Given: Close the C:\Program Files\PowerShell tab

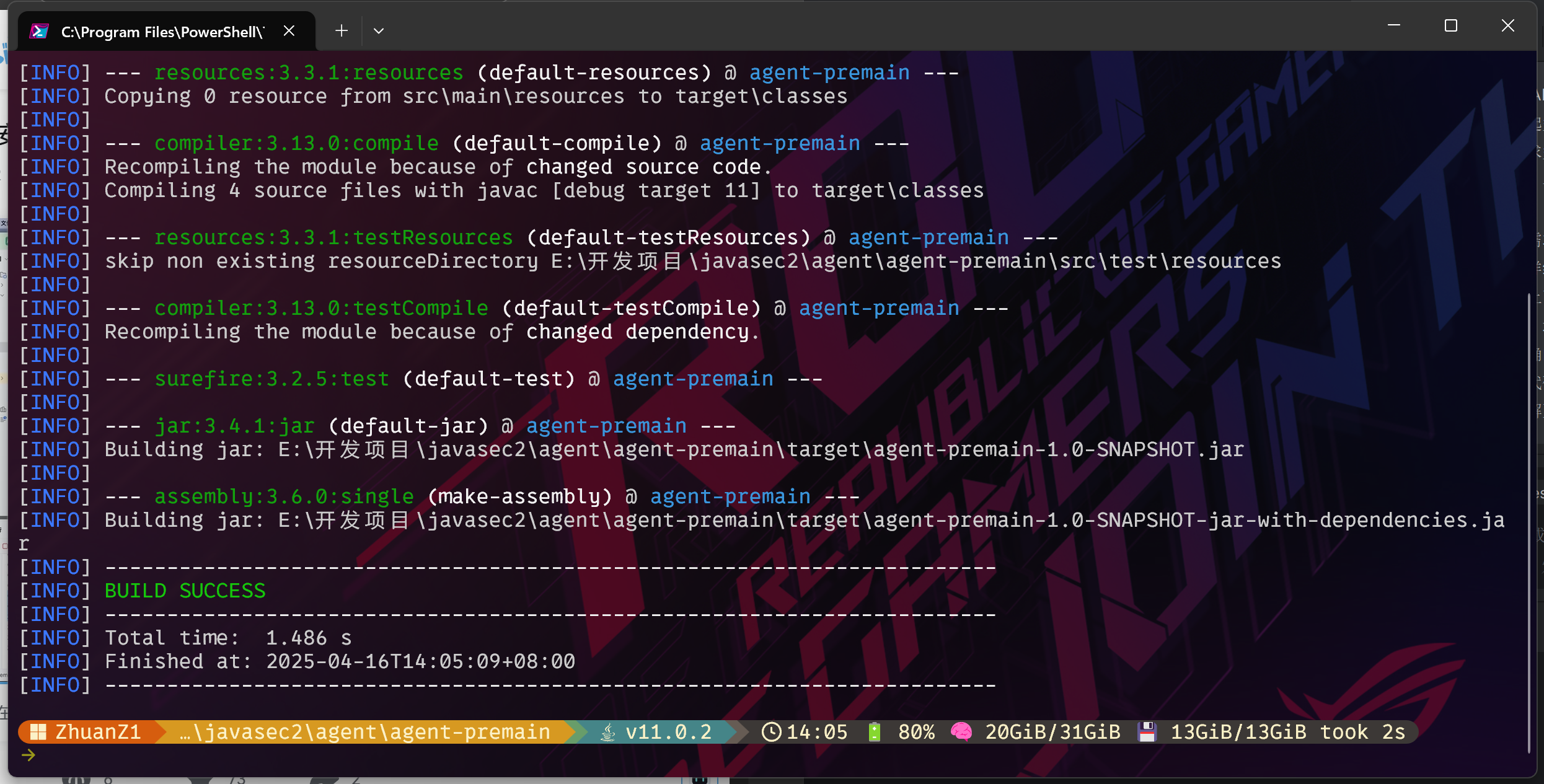Looking at the screenshot, I should point(289,31).
